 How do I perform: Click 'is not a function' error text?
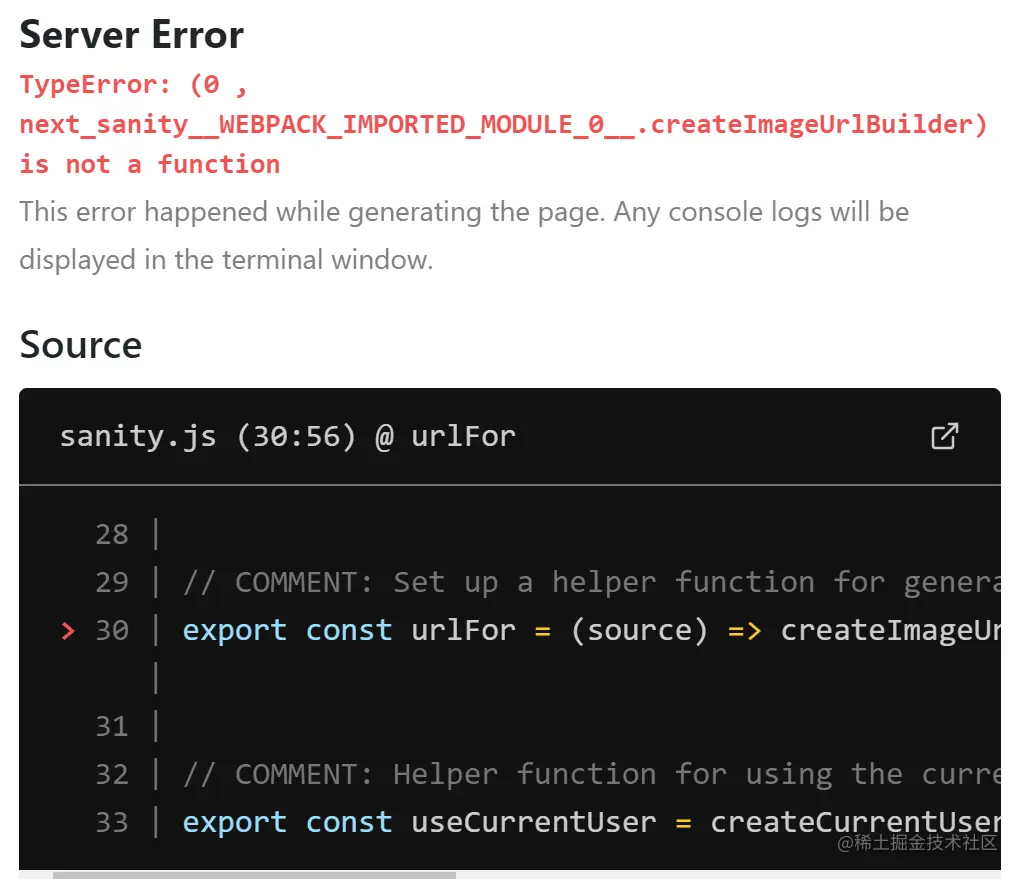click(x=150, y=165)
